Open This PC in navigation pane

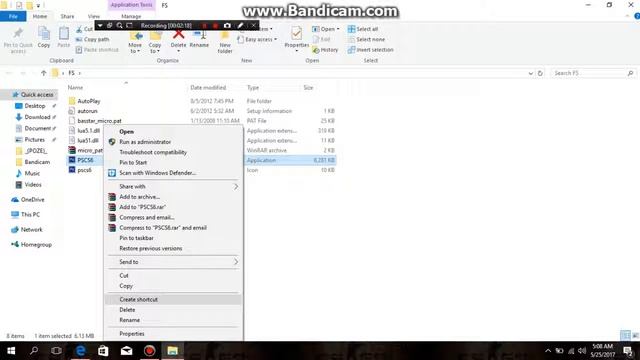coord(26,214)
